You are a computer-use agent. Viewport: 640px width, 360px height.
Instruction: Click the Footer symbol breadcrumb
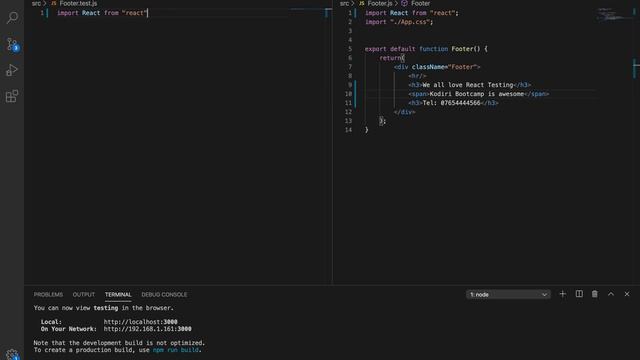tap(420, 3)
